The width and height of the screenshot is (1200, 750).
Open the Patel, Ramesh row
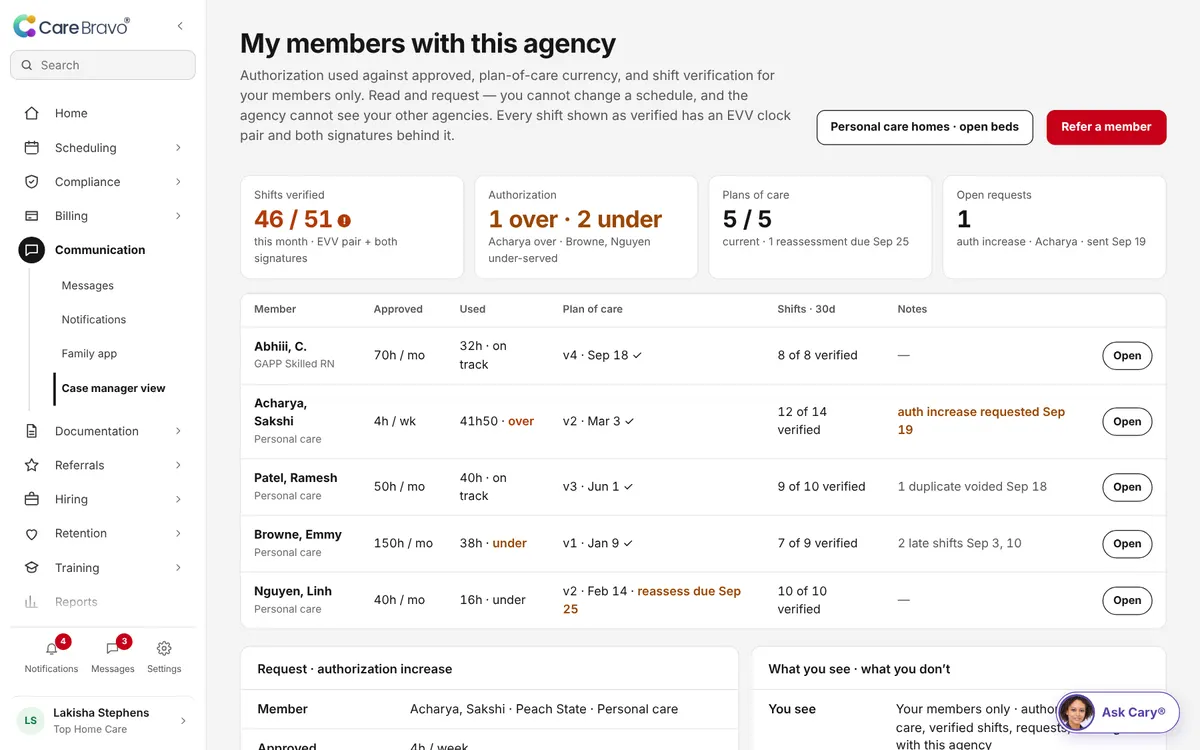pos(1127,487)
